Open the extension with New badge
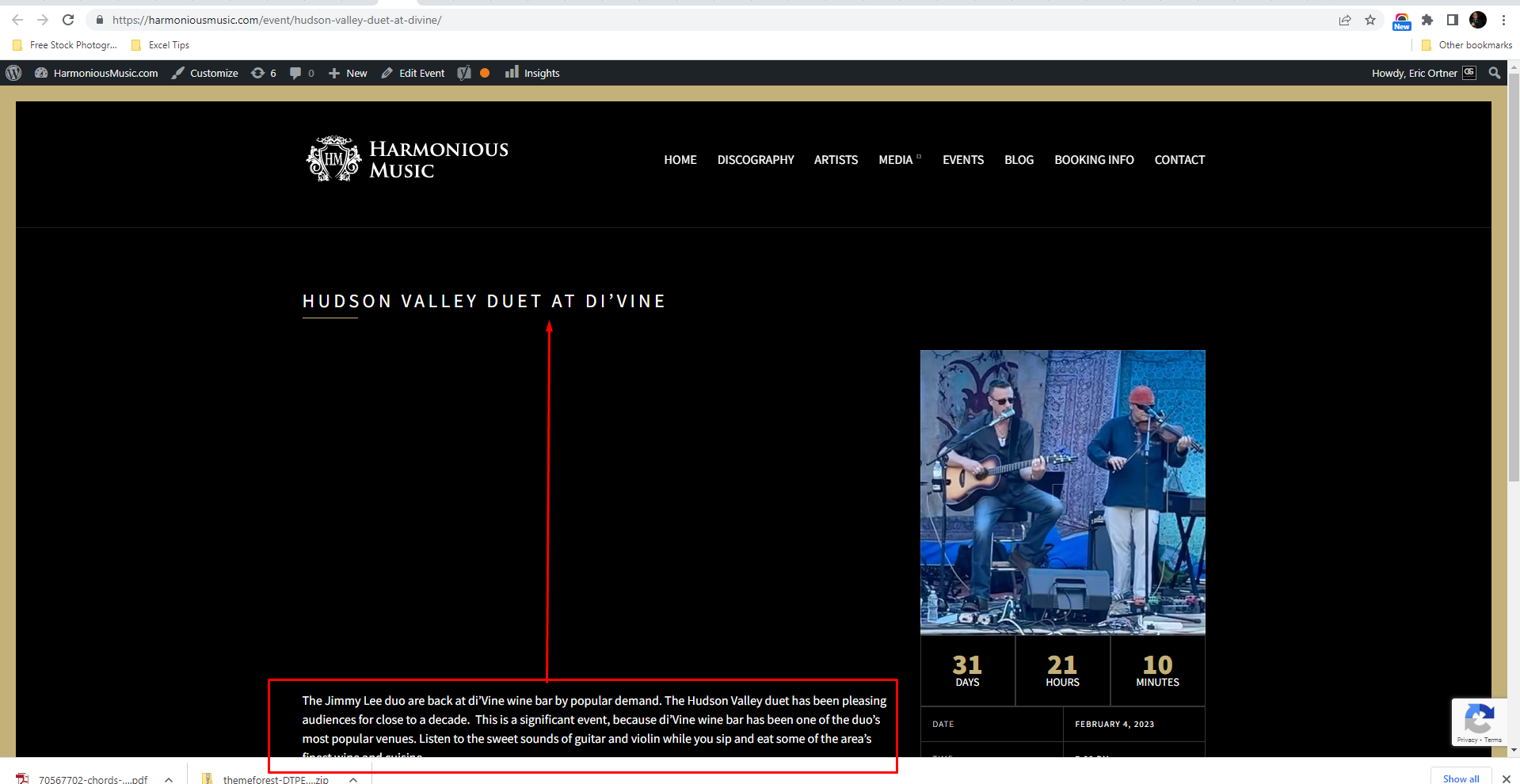 (x=1401, y=21)
